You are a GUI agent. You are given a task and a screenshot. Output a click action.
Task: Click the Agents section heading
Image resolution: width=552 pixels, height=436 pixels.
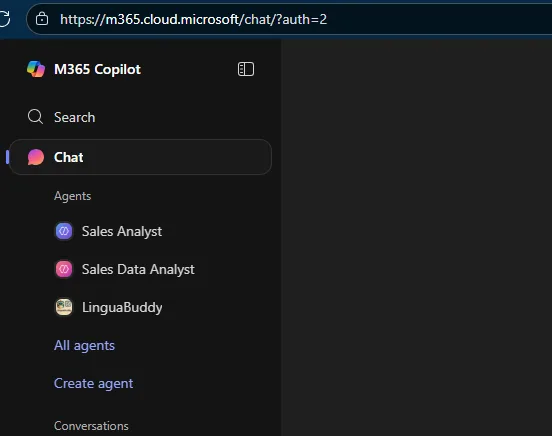point(73,196)
